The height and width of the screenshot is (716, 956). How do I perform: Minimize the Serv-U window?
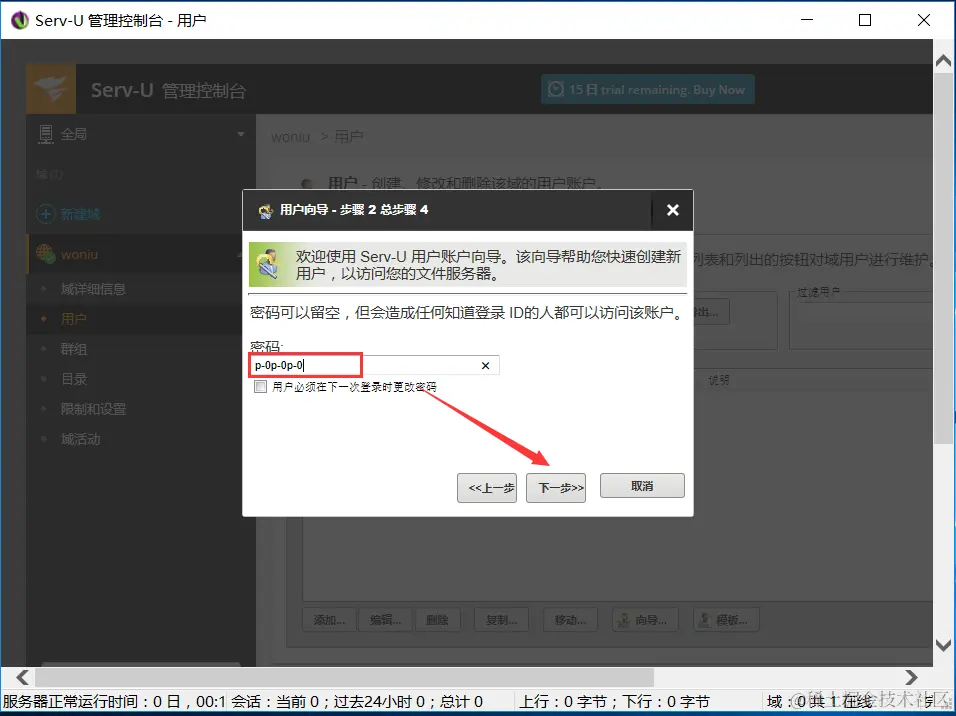pyautogui.click(x=807, y=20)
